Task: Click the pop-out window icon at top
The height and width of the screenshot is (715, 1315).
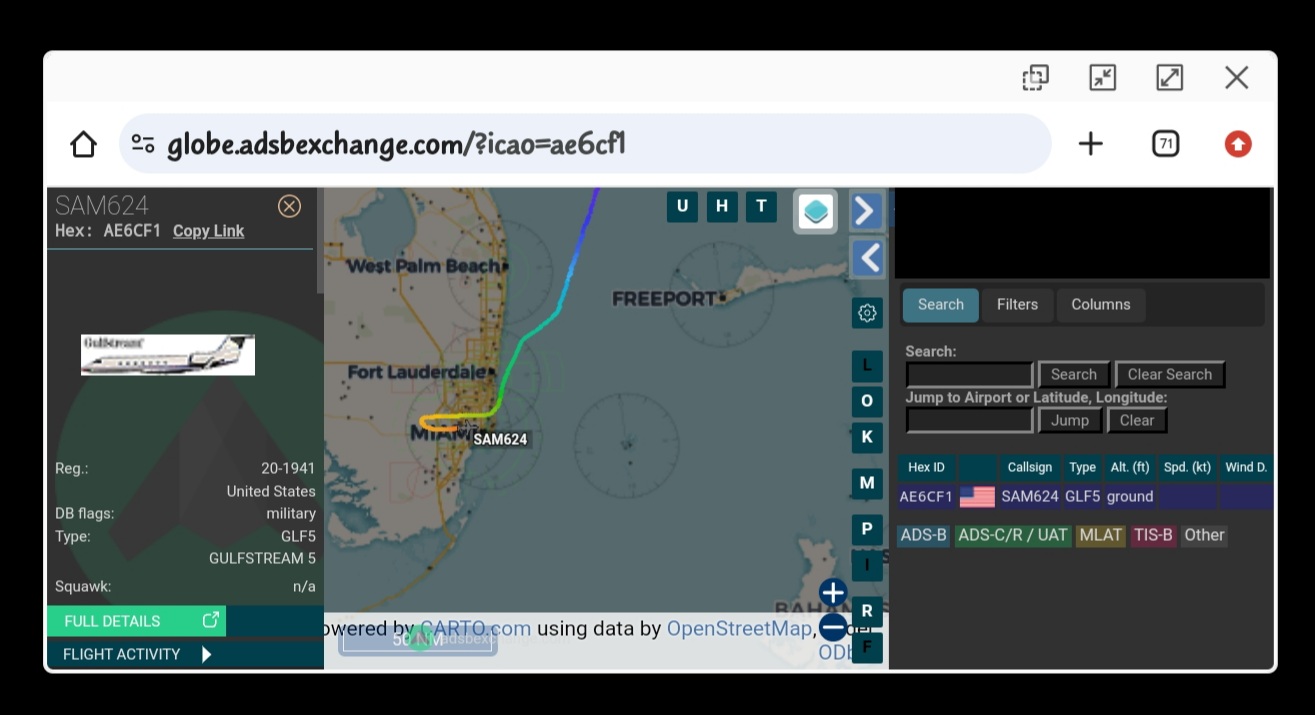Action: pyautogui.click(x=1035, y=77)
